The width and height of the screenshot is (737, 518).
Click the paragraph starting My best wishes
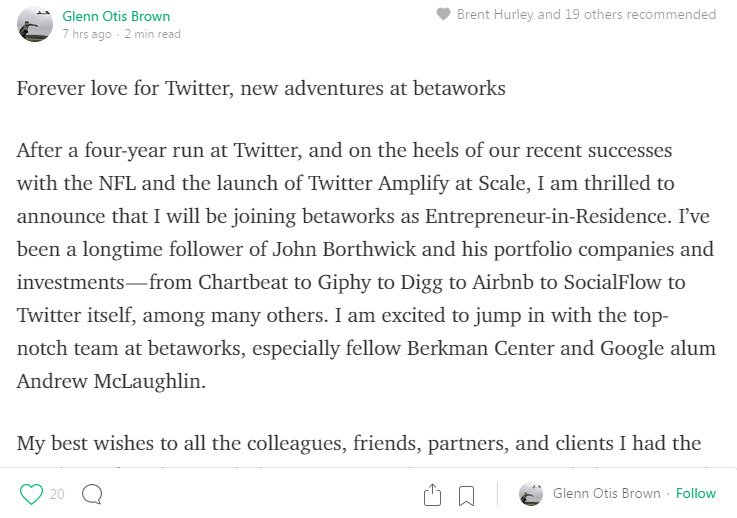[x=359, y=443]
